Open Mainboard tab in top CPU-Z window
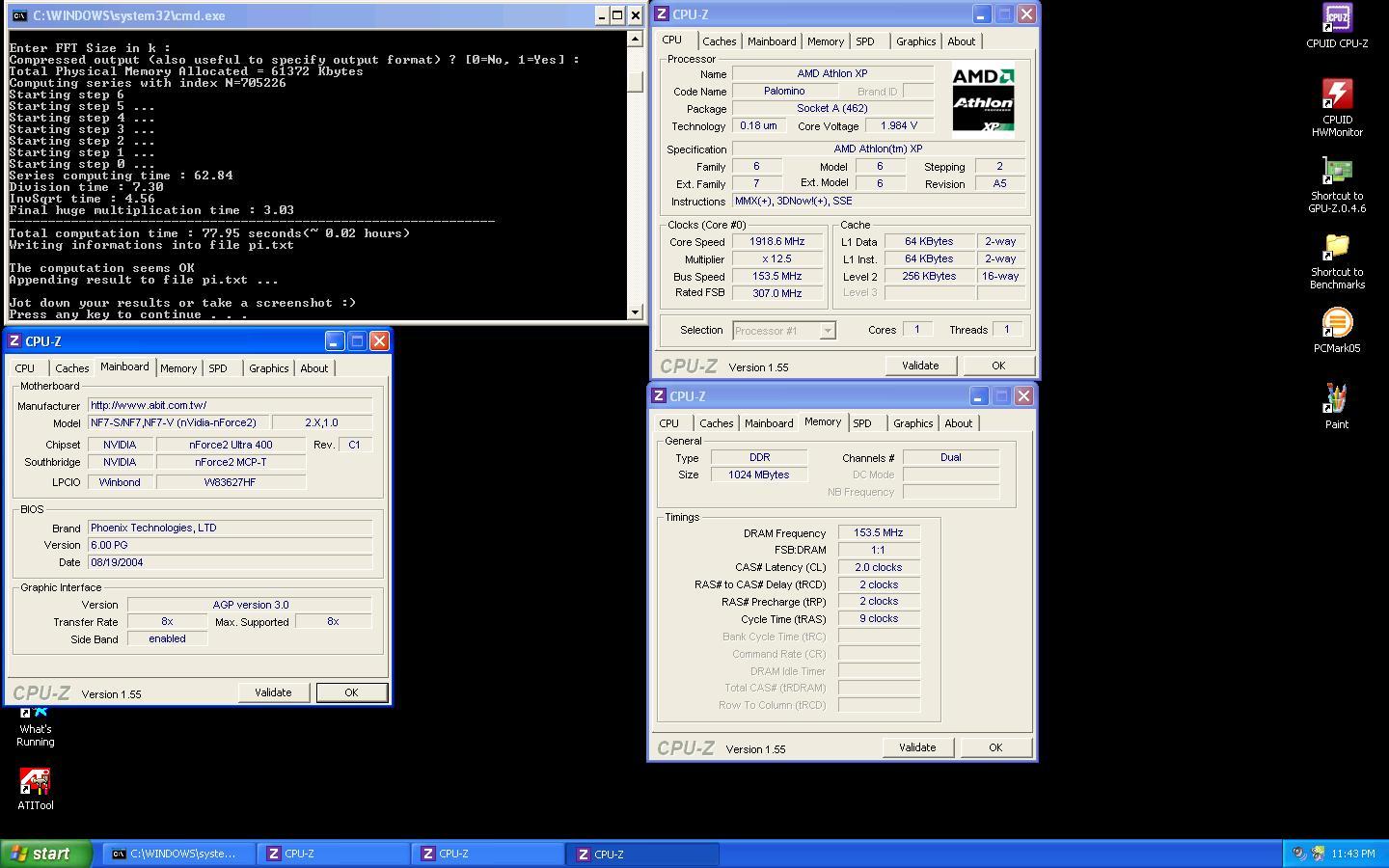Image resolution: width=1389 pixels, height=868 pixels. click(772, 41)
